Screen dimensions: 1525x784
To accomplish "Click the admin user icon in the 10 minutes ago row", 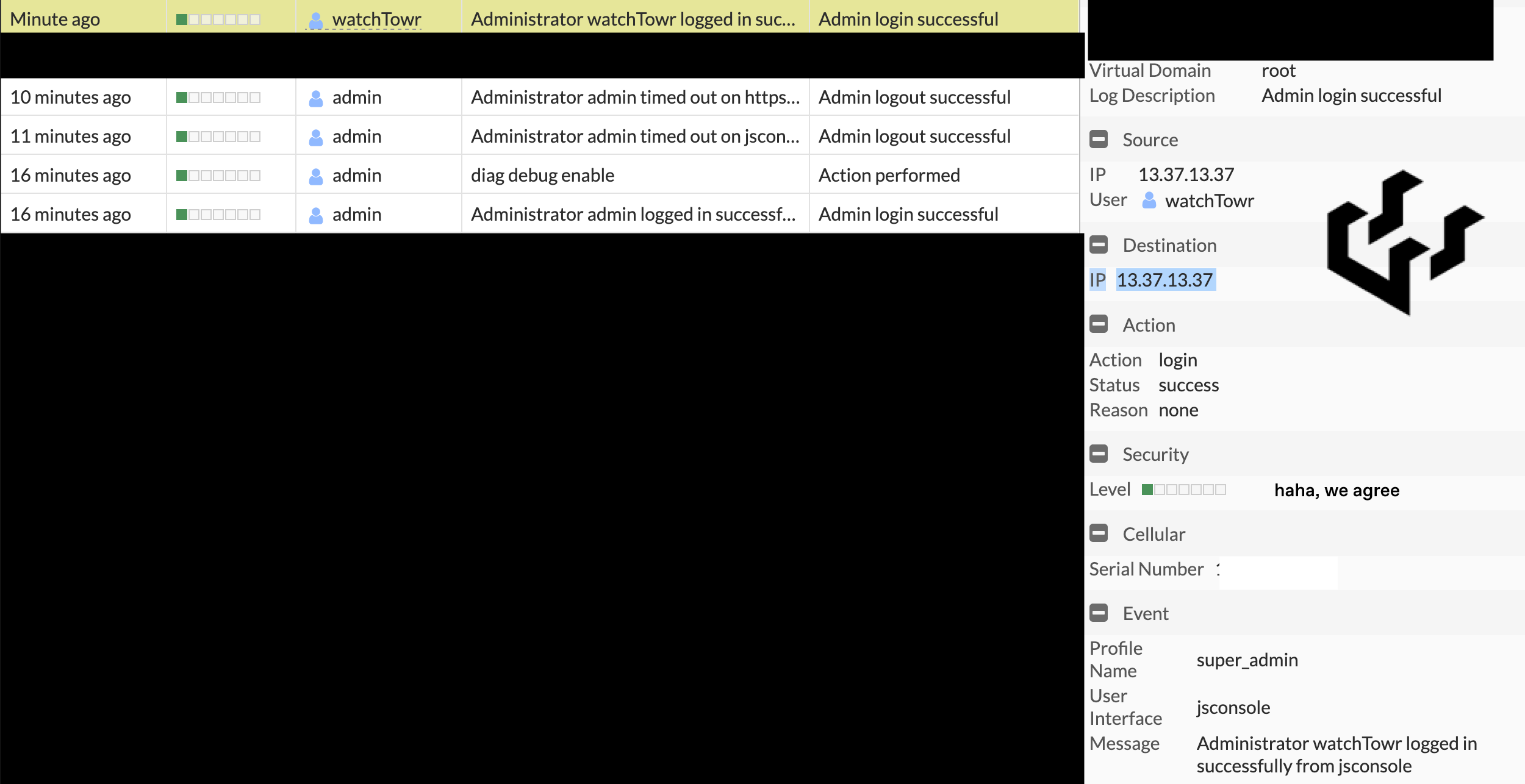I will coord(316,98).
